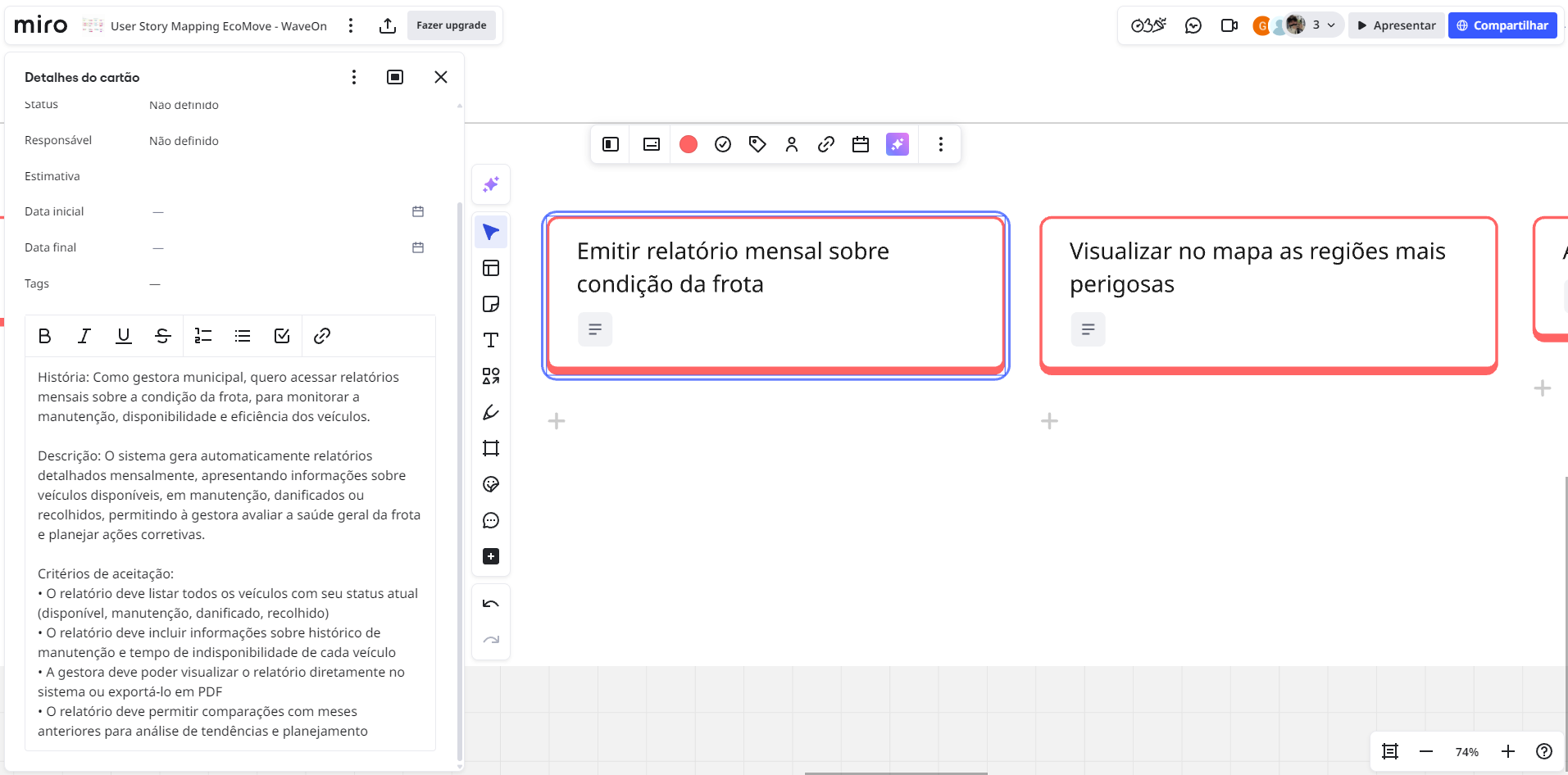
Task: Toggle italic formatting in description editor
Action: pyautogui.click(x=84, y=336)
